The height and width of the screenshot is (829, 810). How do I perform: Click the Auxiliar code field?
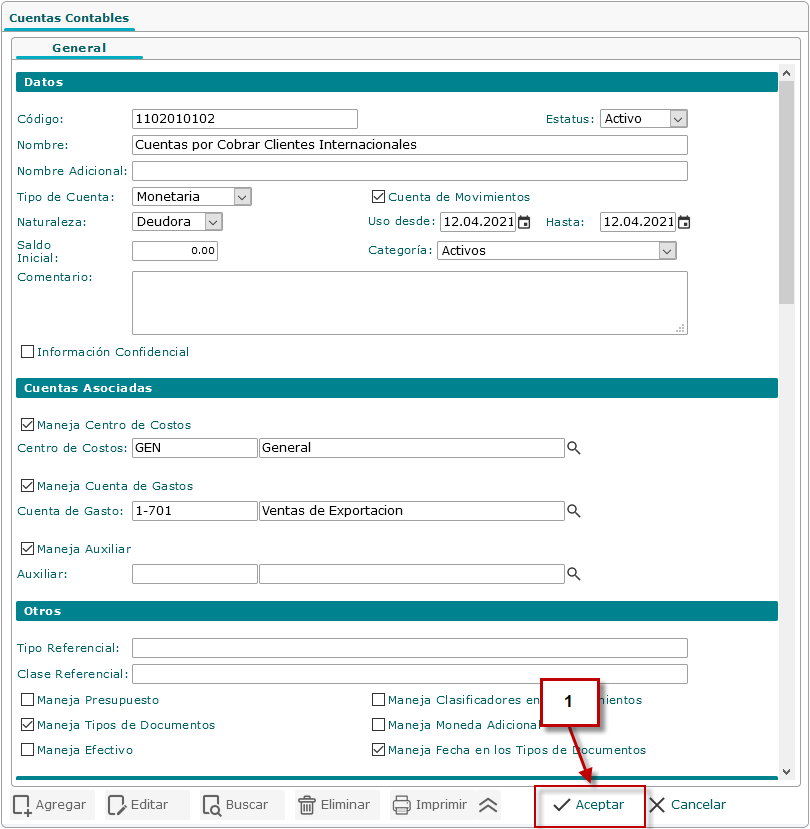point(195,574)
